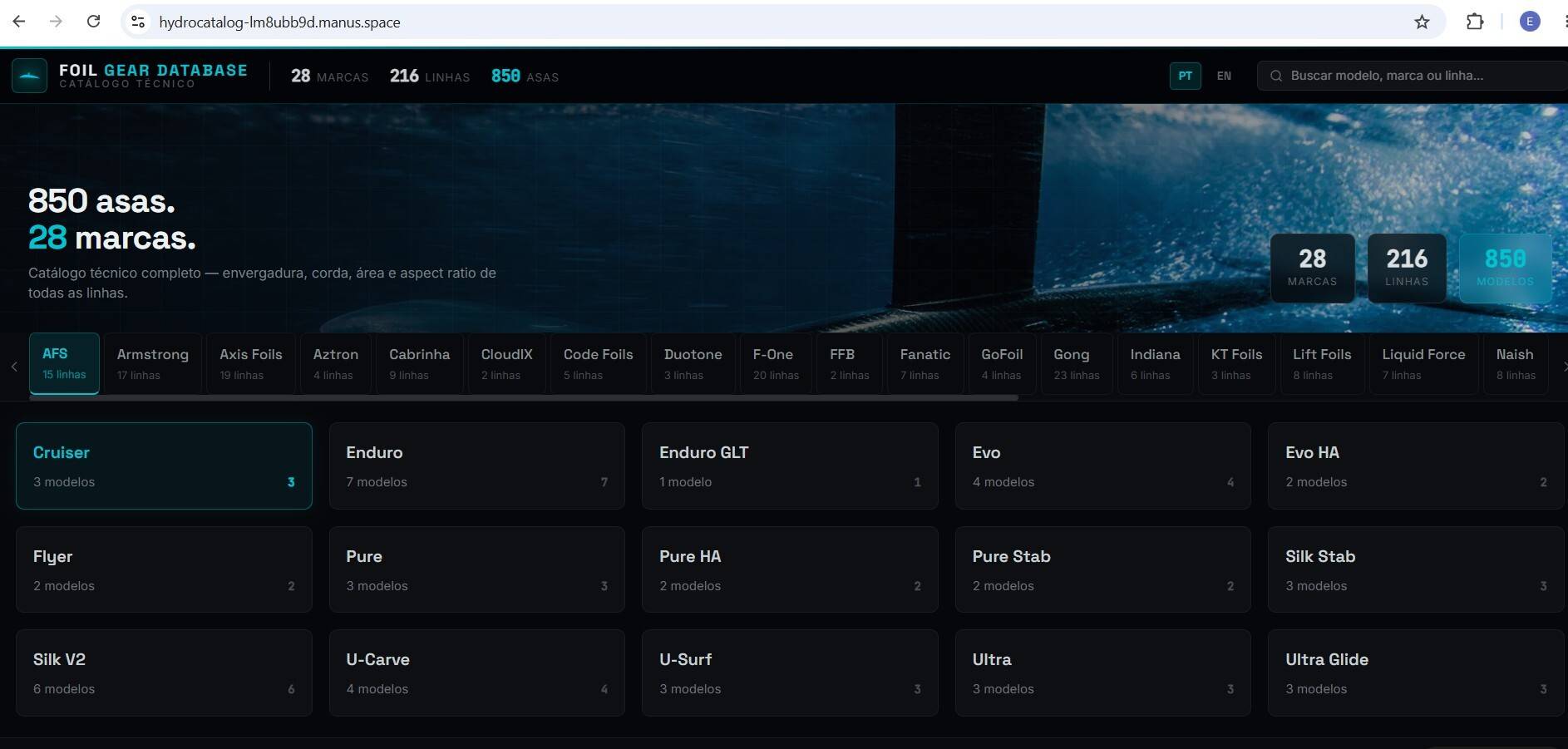Click the brand list horizontal scrollbar

click(524, 398)
